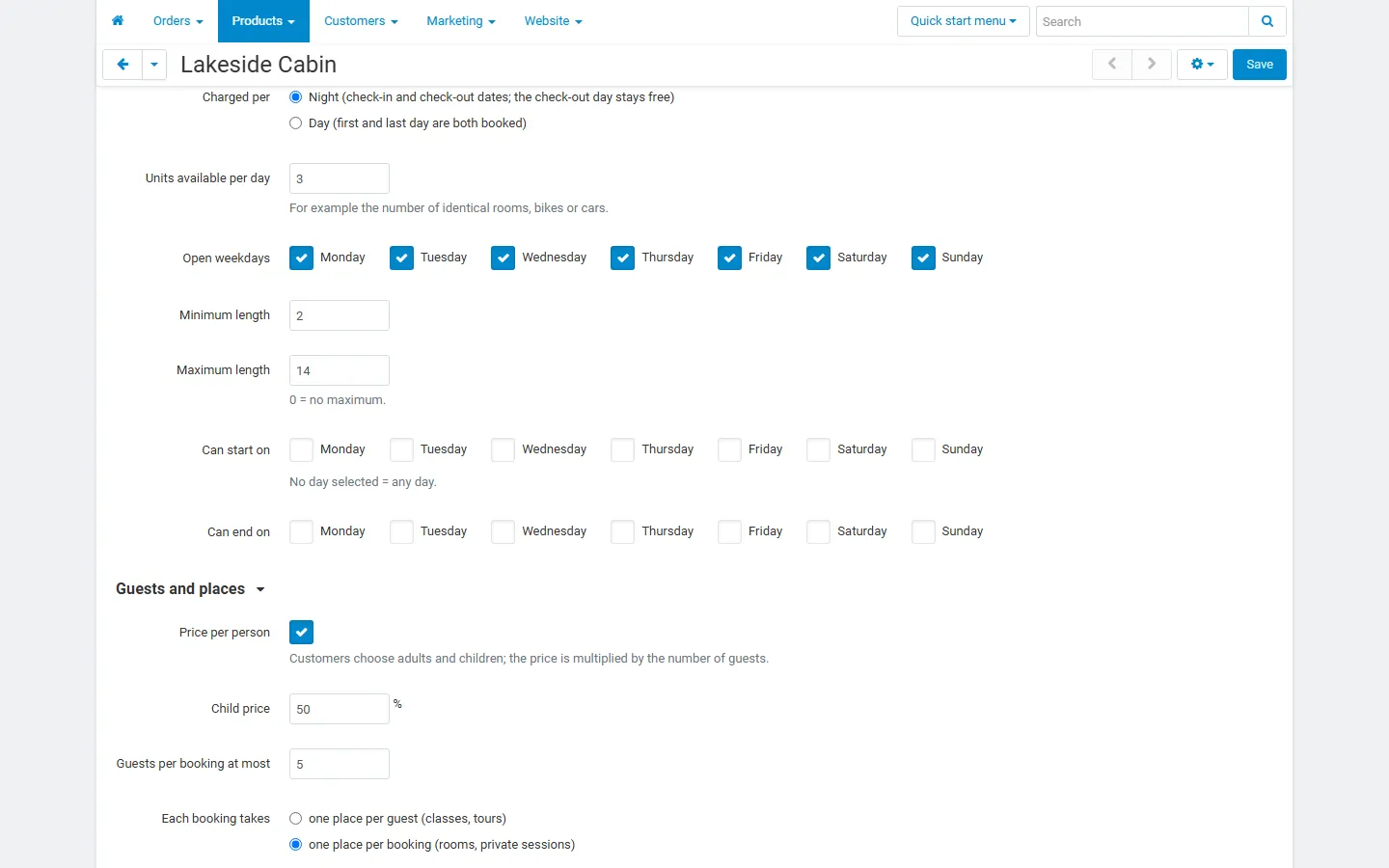Open previous product with left chevron
1389x868 pixels.
click(1112, 65)
